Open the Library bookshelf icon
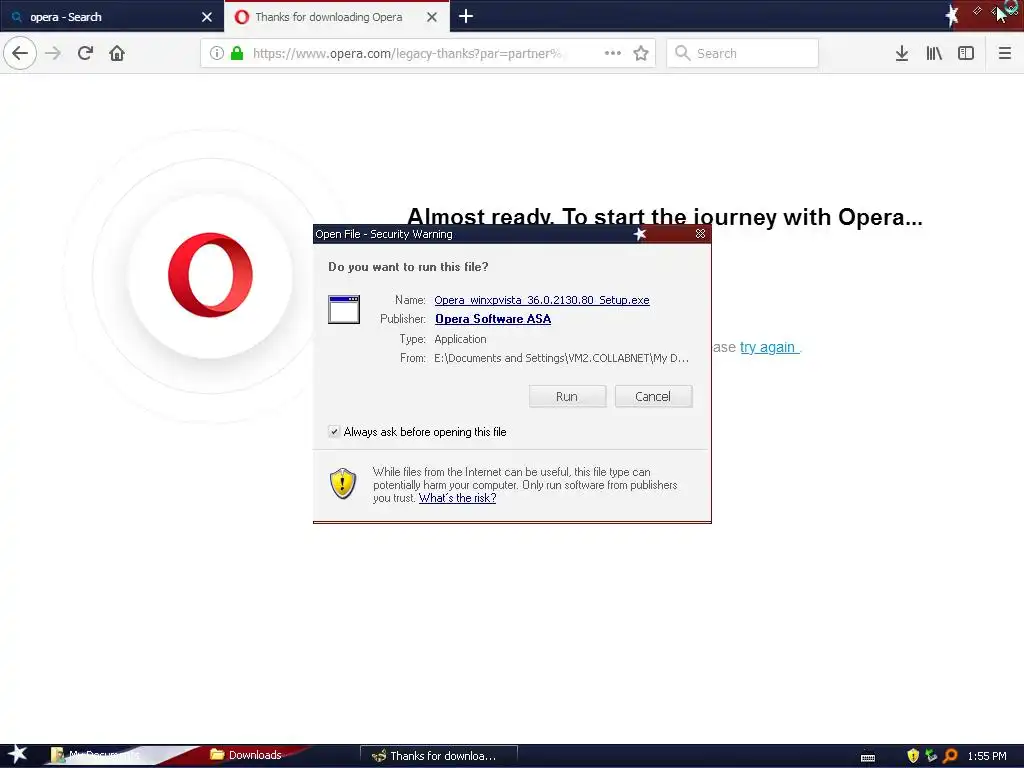This screenshot has width=1024, height=768. click(934, 53)
